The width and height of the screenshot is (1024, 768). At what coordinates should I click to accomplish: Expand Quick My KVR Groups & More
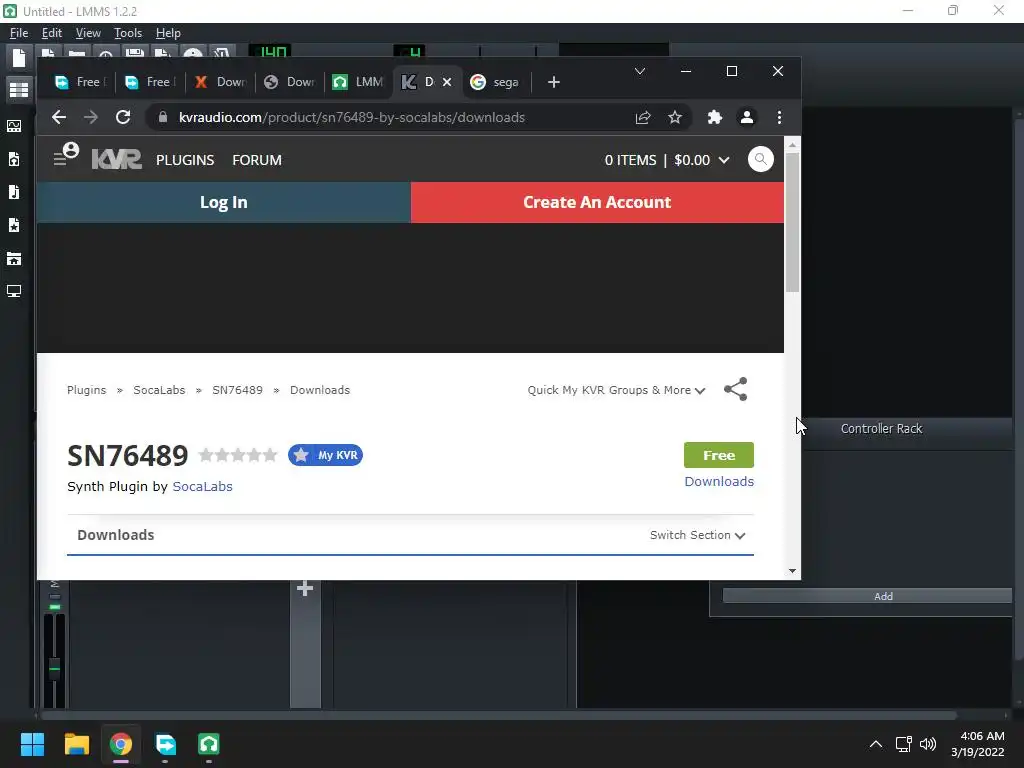616,390
